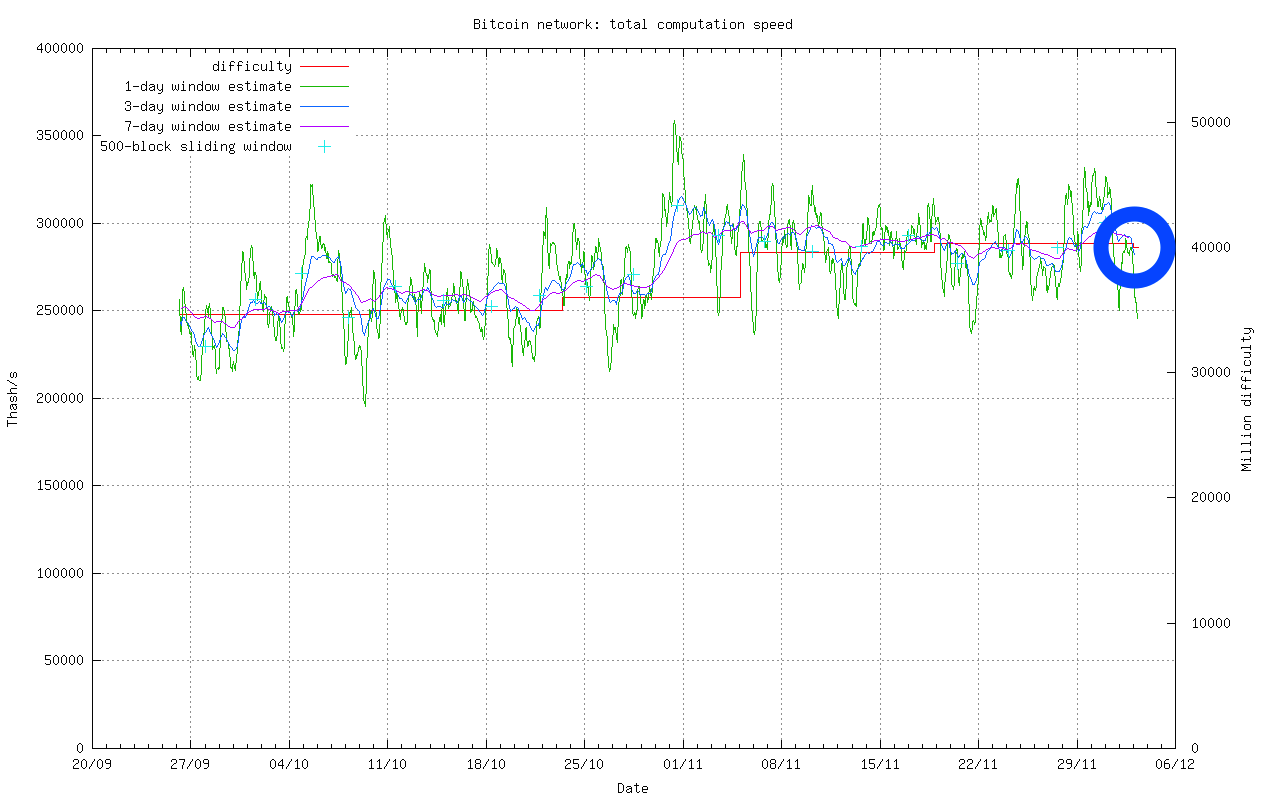Image resolution: width=1280 pixels, height=800 pixels.
Task: Click the '04/10' date tick label
Action: click(x=289, y=766)
